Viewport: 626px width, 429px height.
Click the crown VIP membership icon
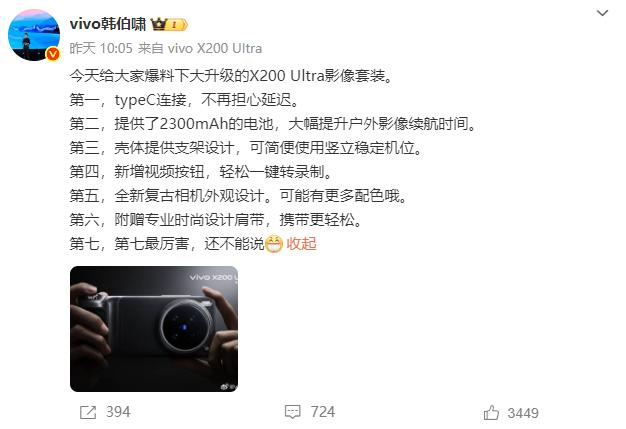click(158, 24)
